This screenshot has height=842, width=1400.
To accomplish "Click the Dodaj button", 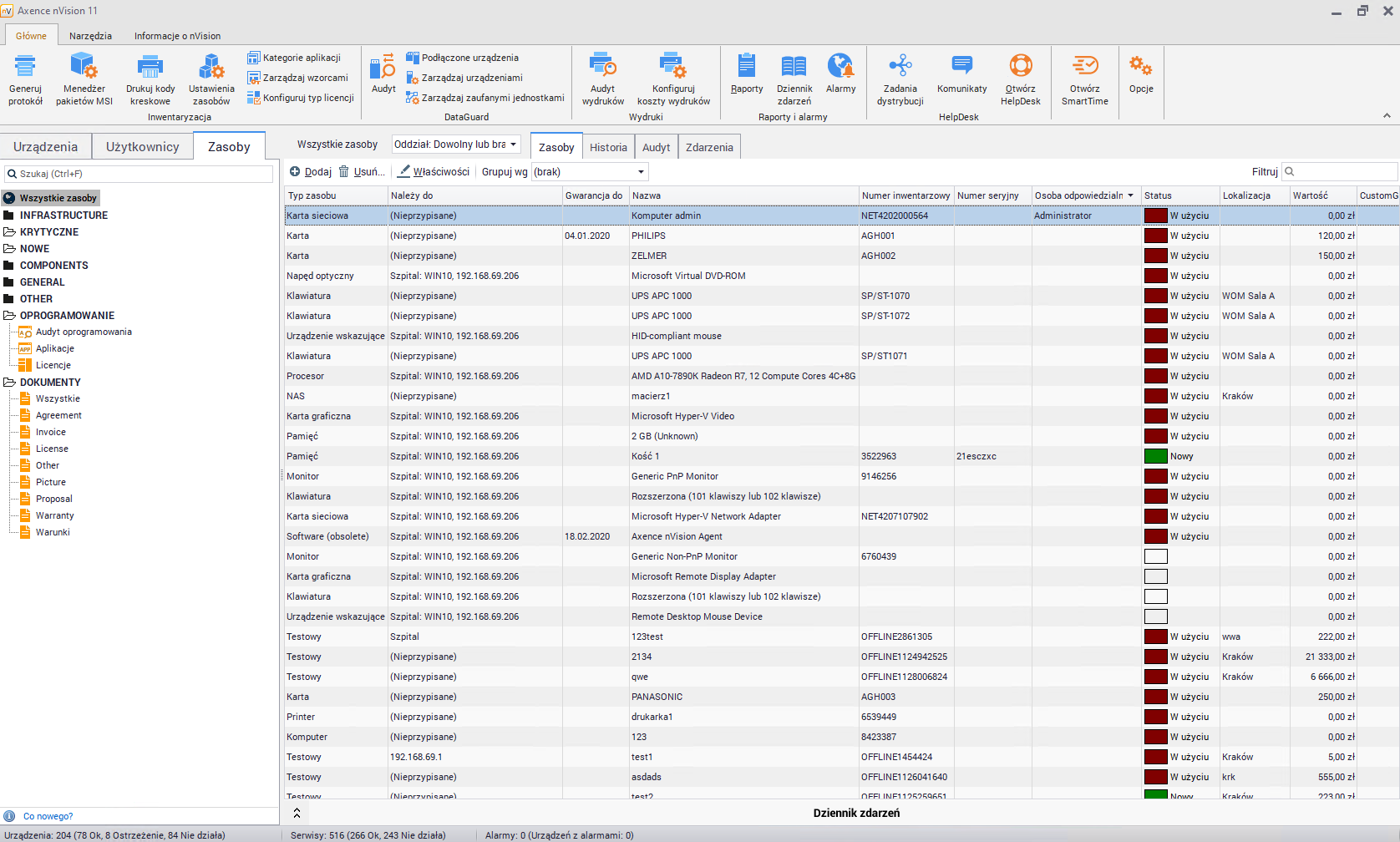I will 311,172.
